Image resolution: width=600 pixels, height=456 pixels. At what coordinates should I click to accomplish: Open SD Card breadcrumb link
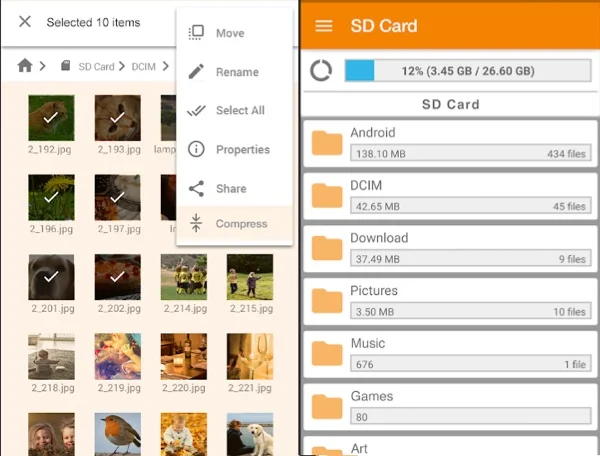tap(96, 67)
